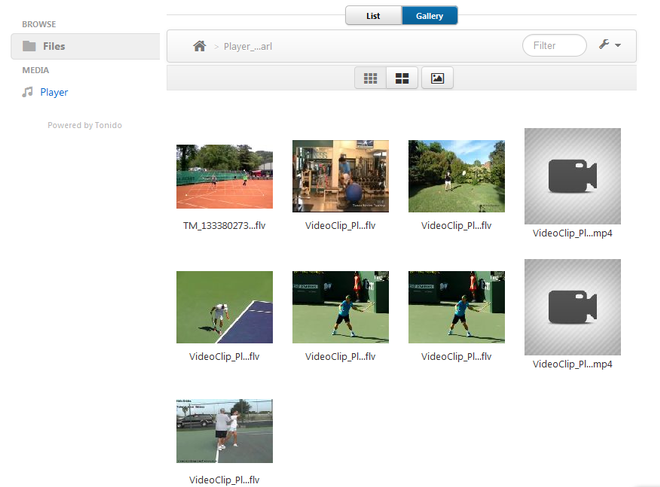This screenshot has width=660, height=487.
Task: Open the Player_...arl breadcrumb folder
Action: coord(247,46)
